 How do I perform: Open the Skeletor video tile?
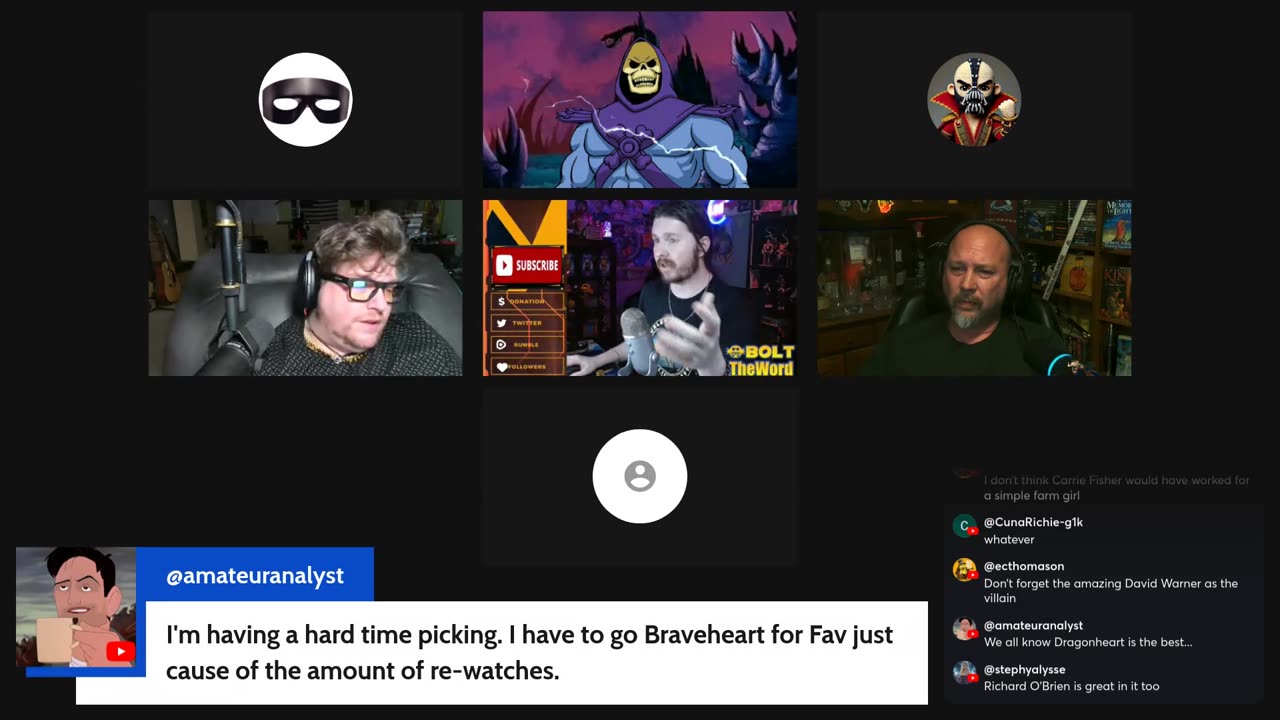tap(640, 100)
